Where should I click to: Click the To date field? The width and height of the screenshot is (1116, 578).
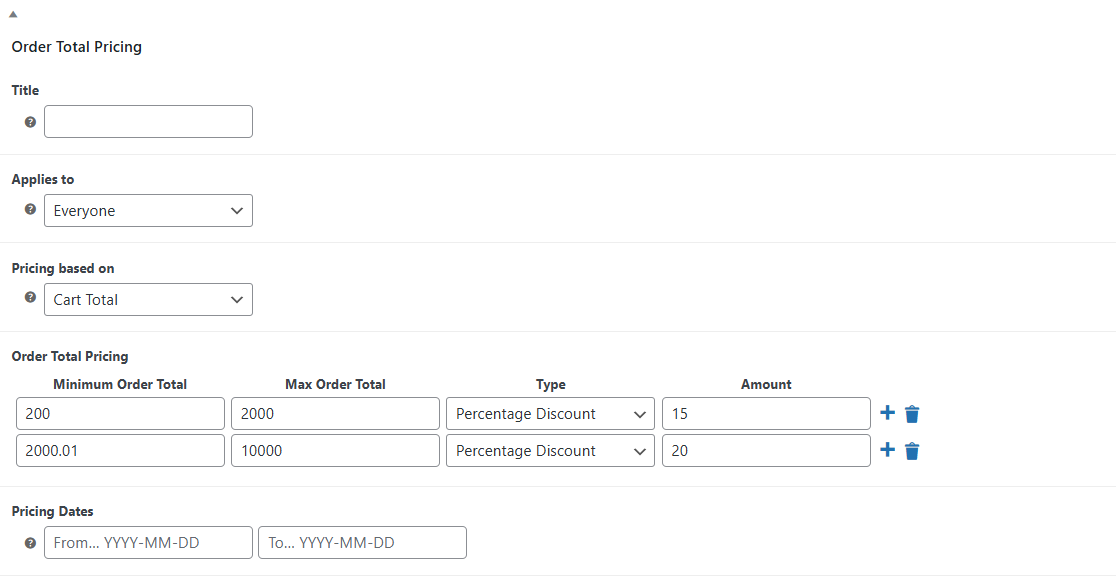pos(362,542)
